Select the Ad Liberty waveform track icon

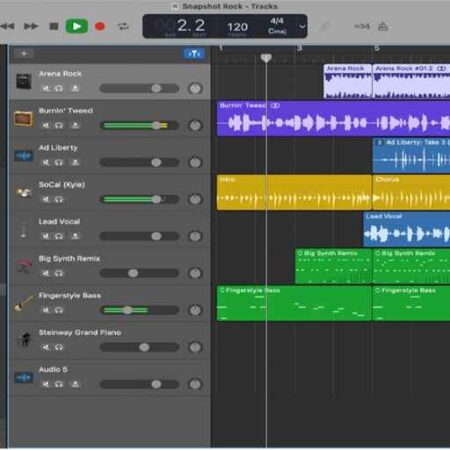coord(24,155)
